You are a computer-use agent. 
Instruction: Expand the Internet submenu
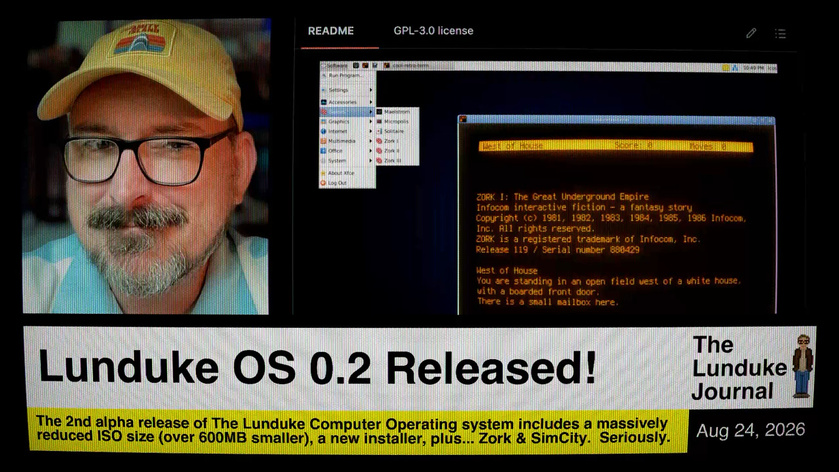[347, 131]
